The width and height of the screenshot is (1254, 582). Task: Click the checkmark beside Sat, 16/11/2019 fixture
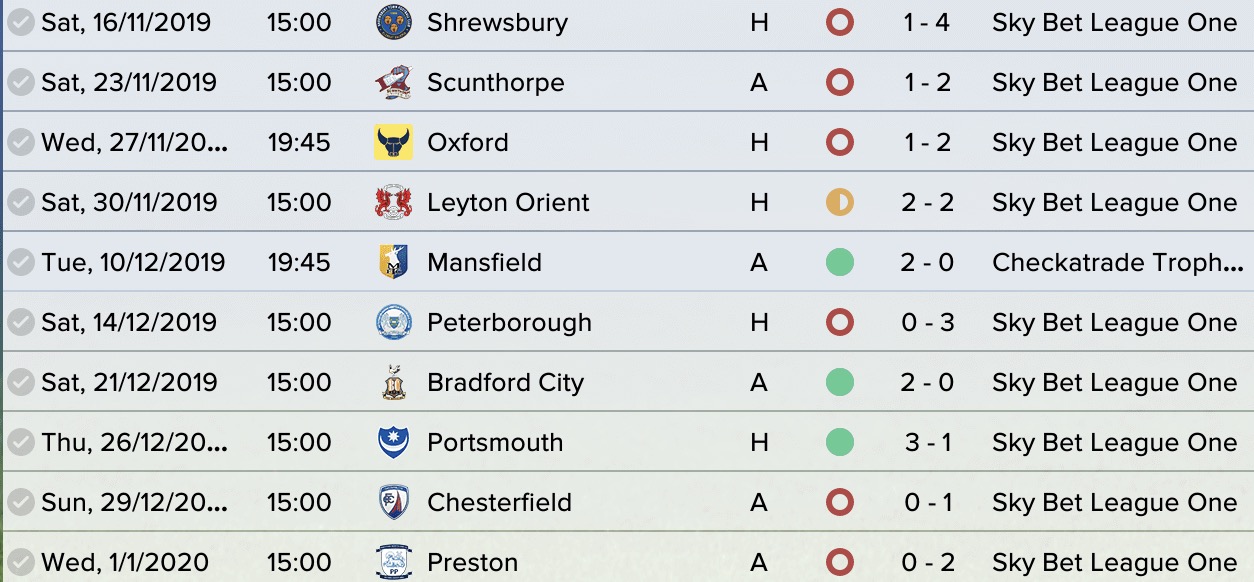click(x=20, y=22)
